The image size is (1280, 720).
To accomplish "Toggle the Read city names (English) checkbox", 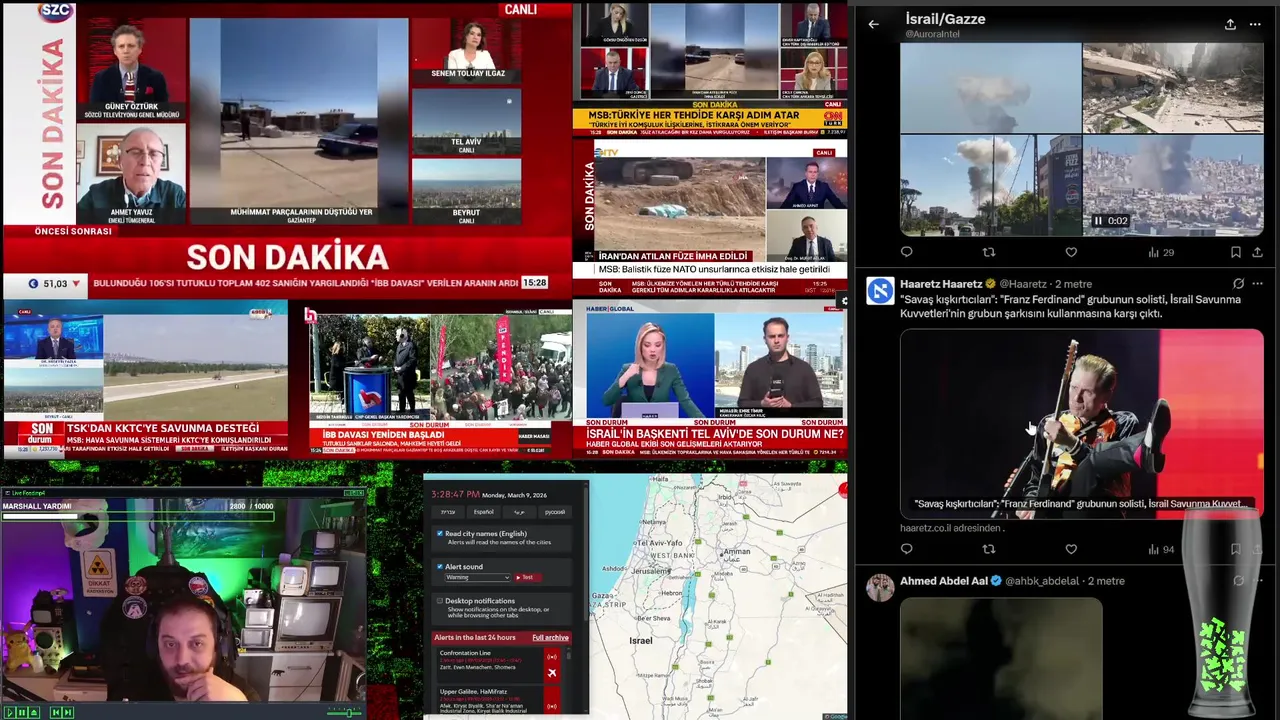I will point(440,534).
